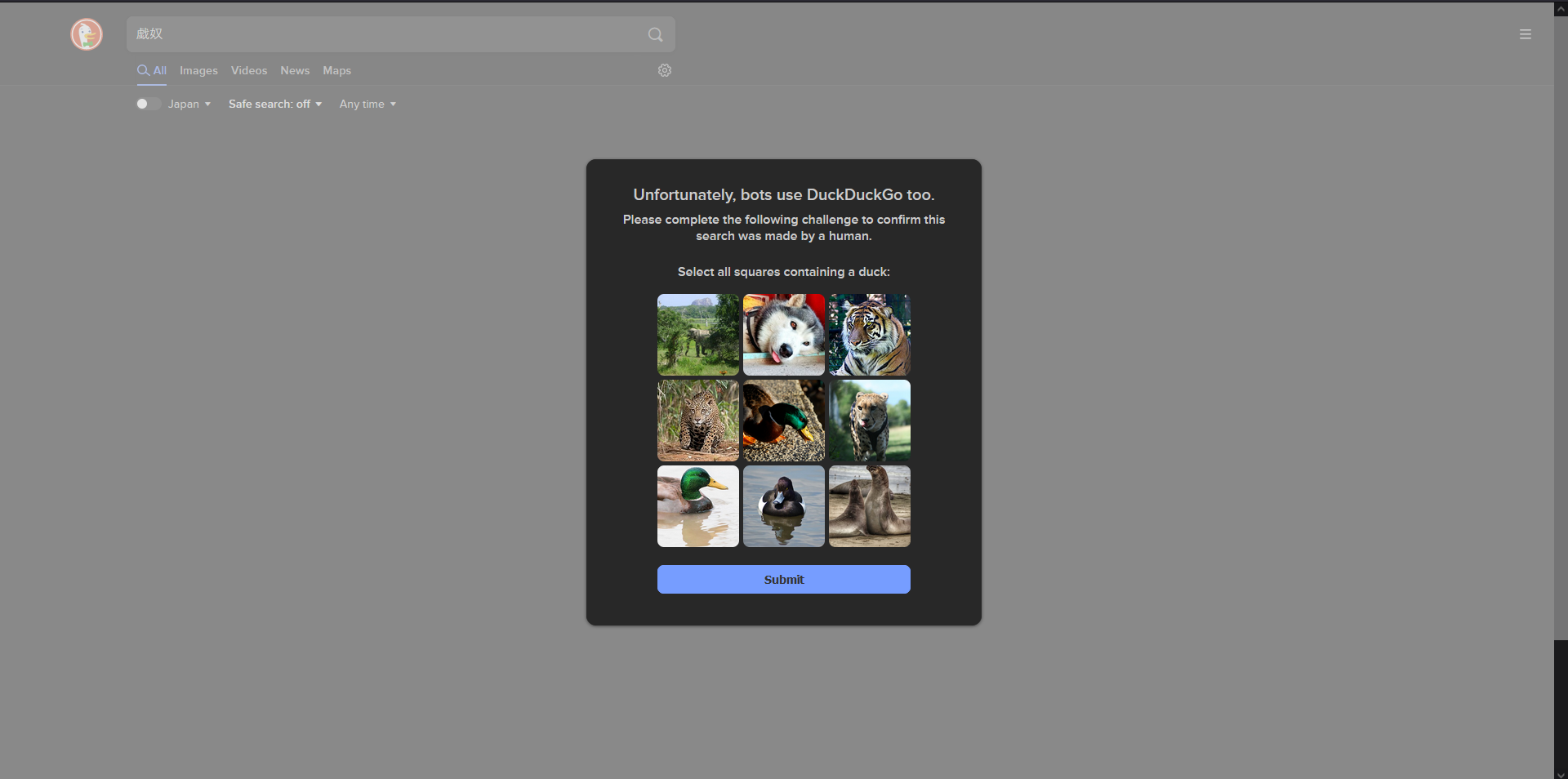
Task: Click the scrollbar up arrow
Action: click(x=1561, y=9)
